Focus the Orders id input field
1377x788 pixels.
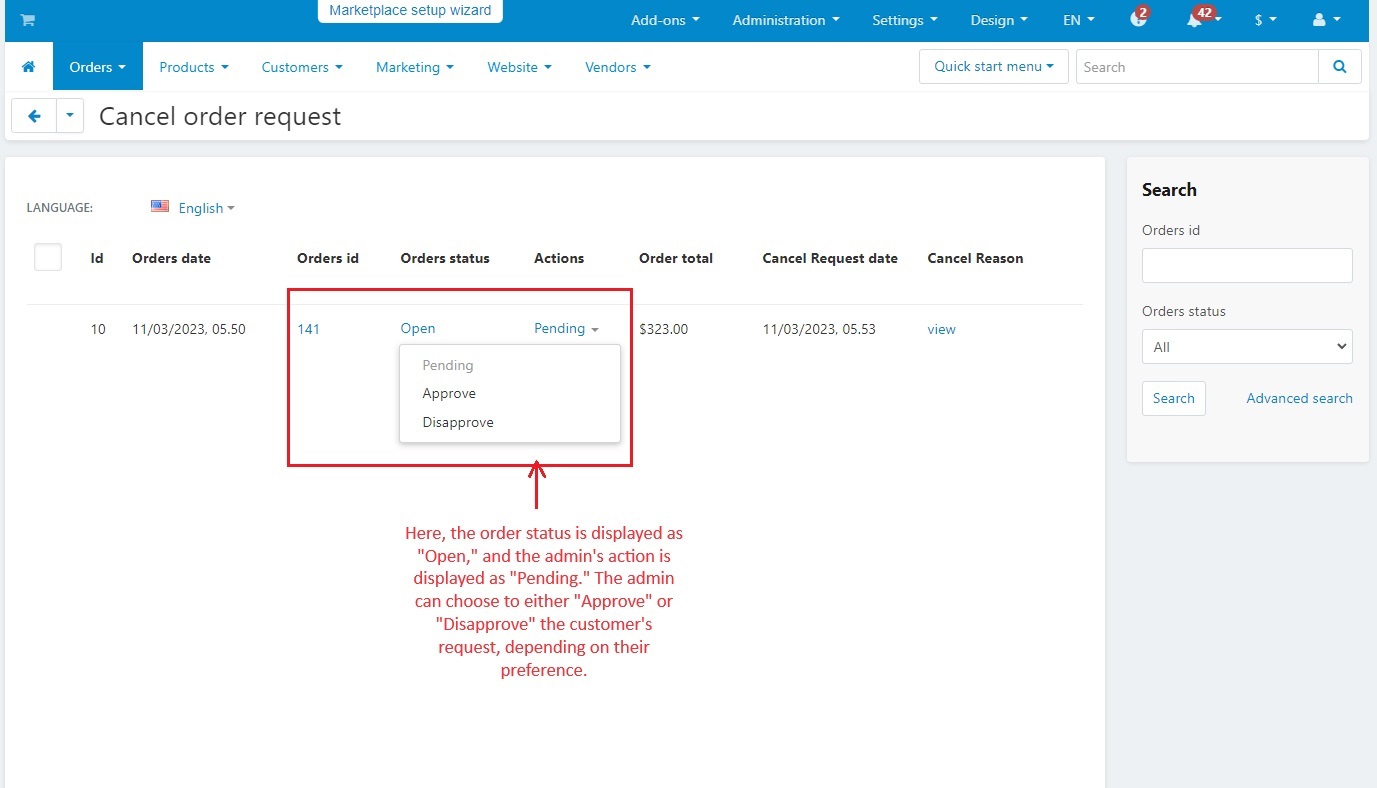point(1247,265)
